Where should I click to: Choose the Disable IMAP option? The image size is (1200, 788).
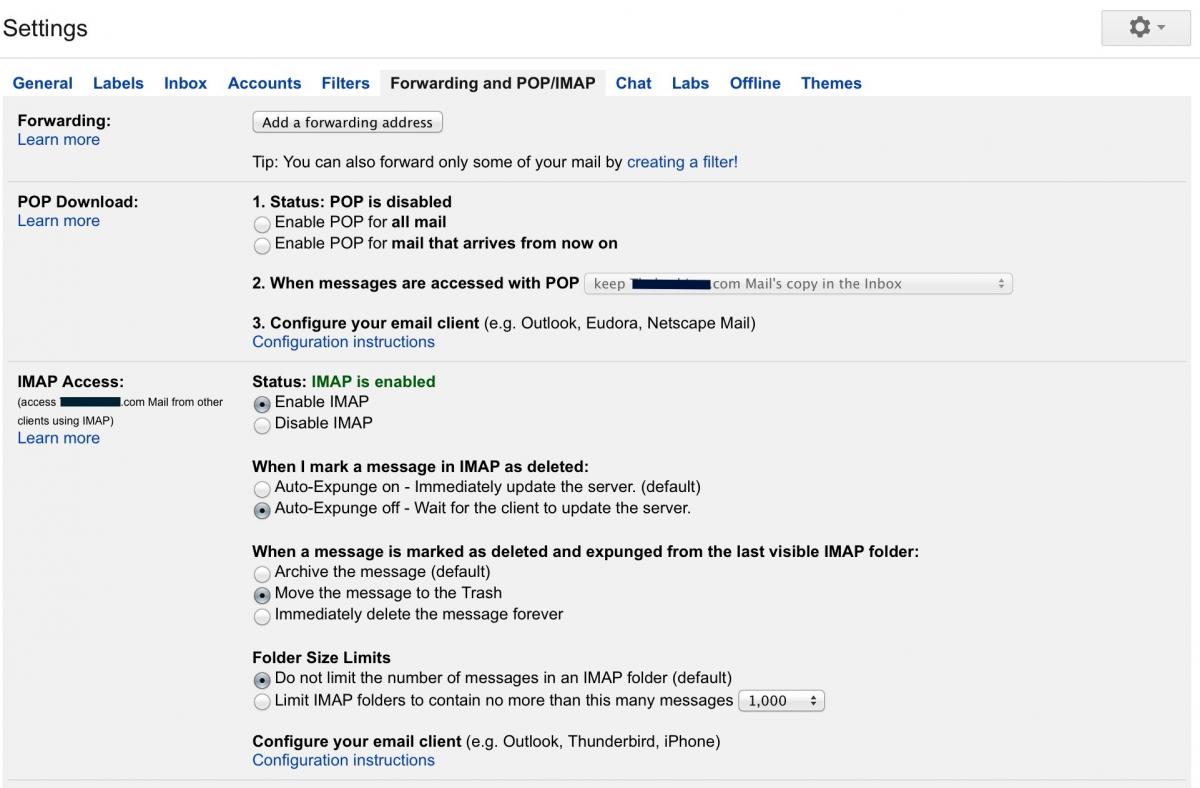click(x=262, y=425)
